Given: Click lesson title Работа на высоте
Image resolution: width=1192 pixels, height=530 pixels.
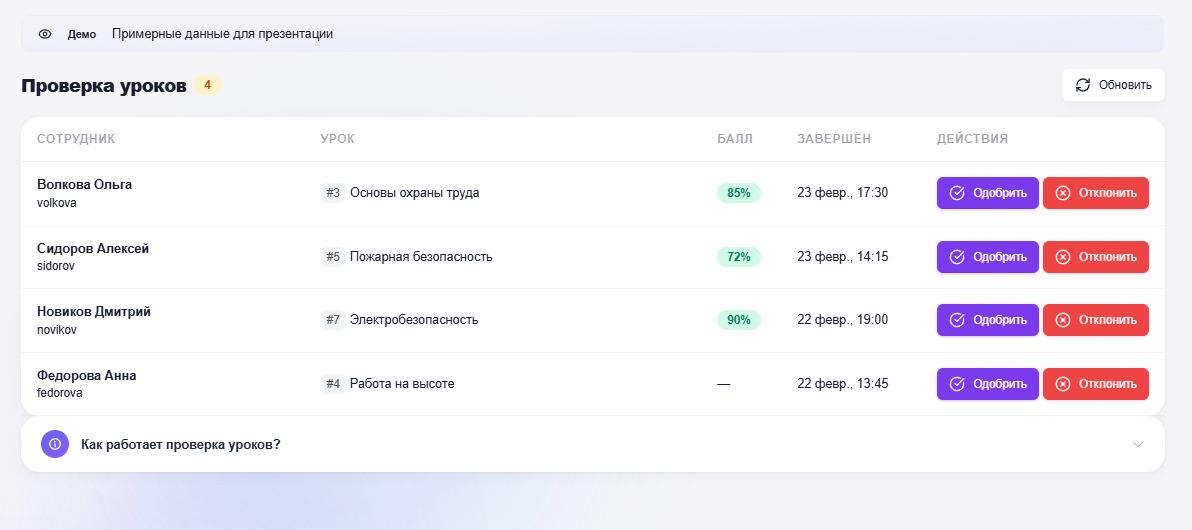Looking at the screenshot, I should 402,384.
